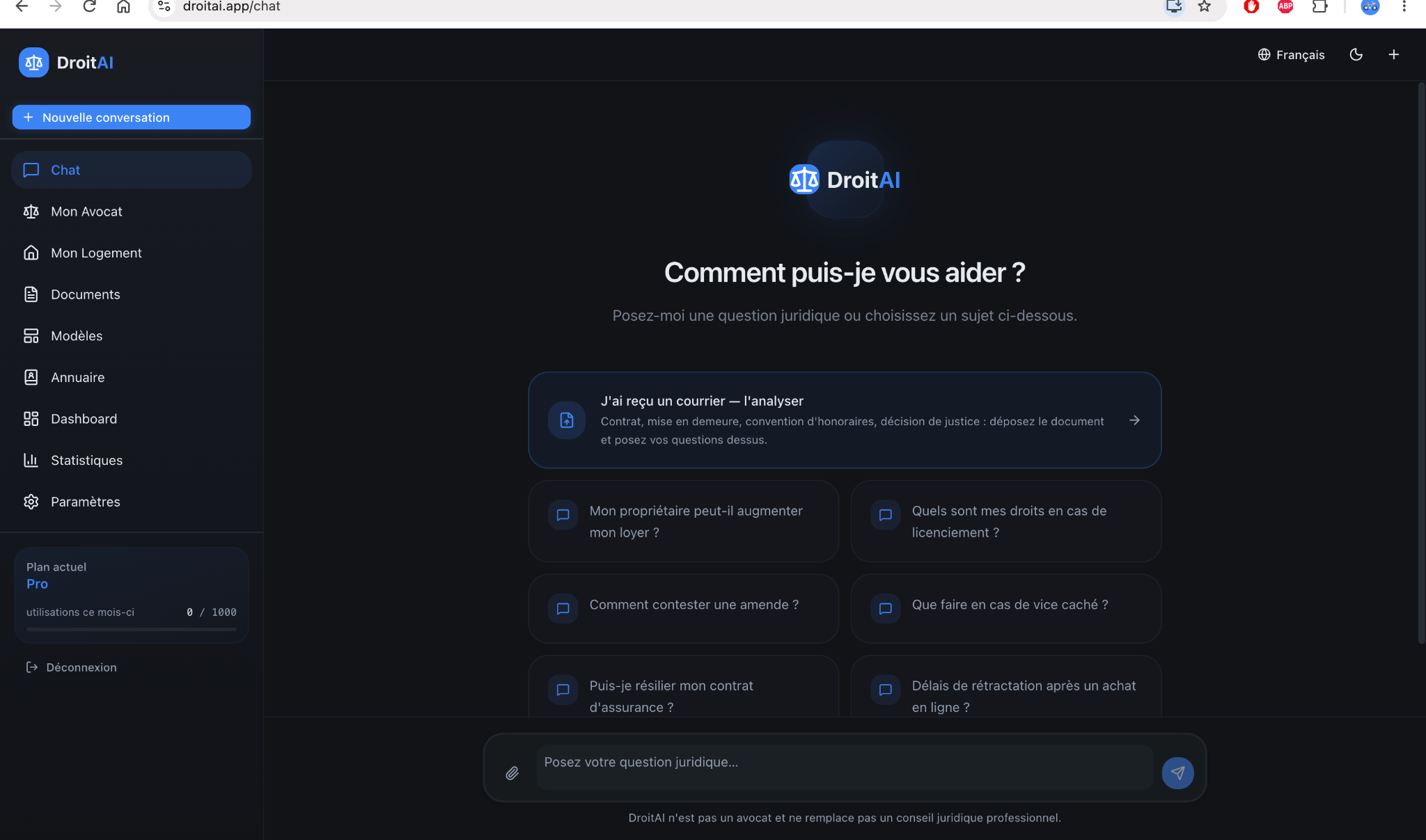
Task: Open Mon Avocat in the sidebar
Action: pyautogui.click(x=131, y=212)
